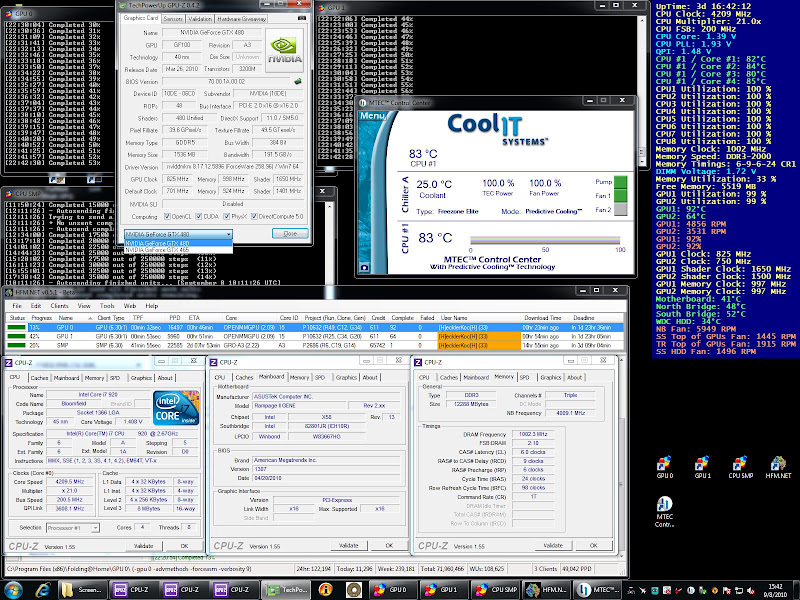Open the Menu button in MTEC Control Center
The height and width of the screenshot is (600, 800).
[373, 116]
